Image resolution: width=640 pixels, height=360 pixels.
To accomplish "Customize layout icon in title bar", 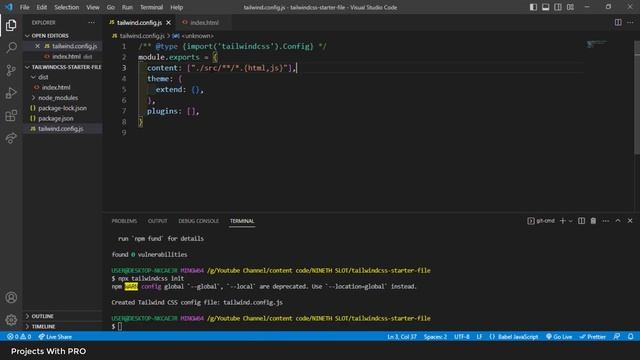I will click(x=570, y=7).
